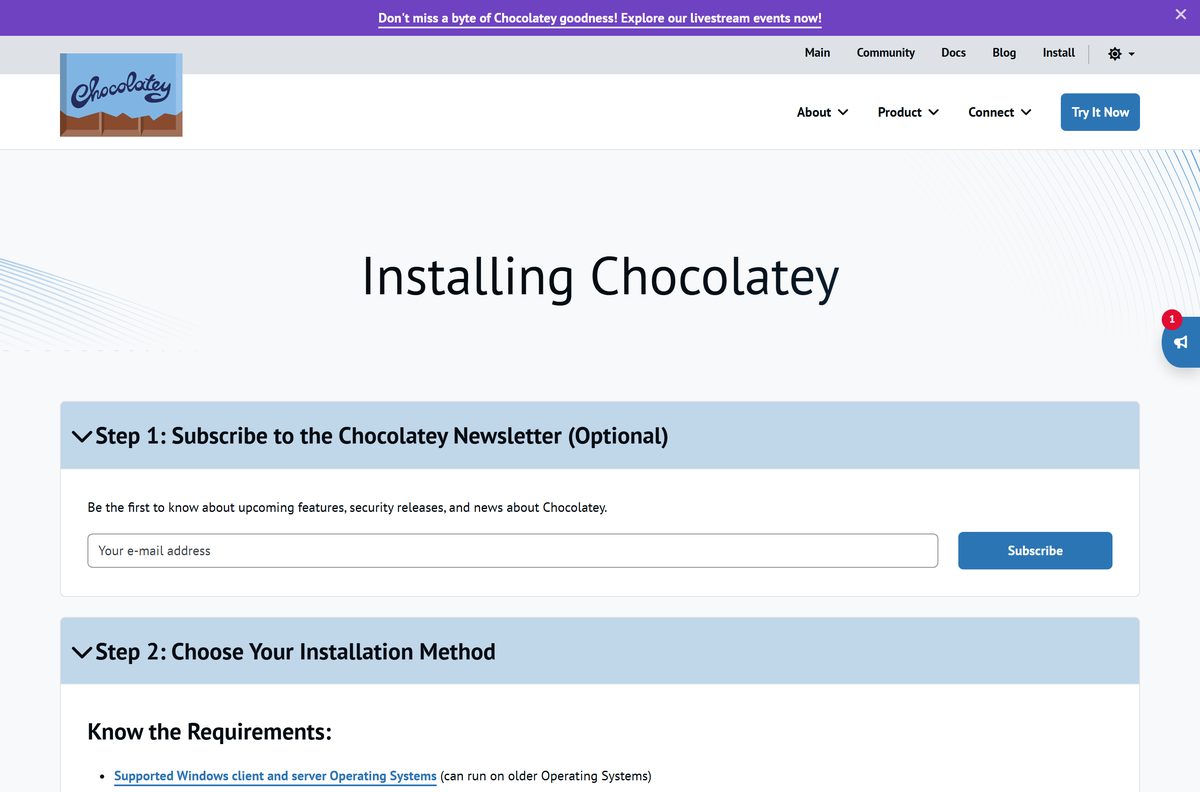Open the Docs section

(x=953, y=53)
